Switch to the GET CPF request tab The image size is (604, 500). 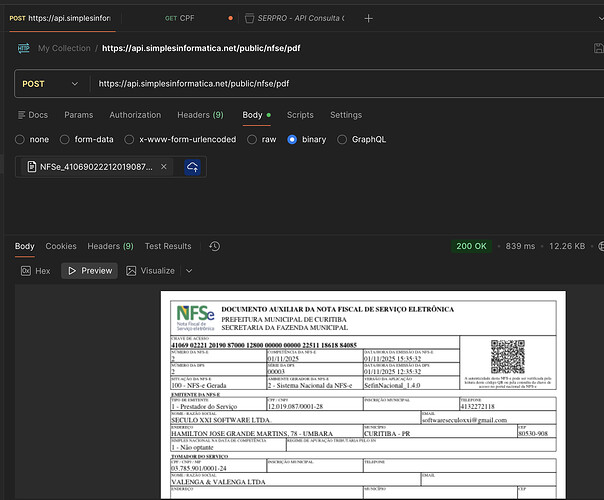pos(183,18)
